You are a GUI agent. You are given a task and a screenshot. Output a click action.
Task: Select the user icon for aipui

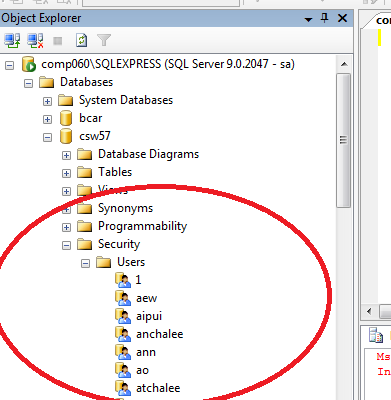(x=123, y=316)
